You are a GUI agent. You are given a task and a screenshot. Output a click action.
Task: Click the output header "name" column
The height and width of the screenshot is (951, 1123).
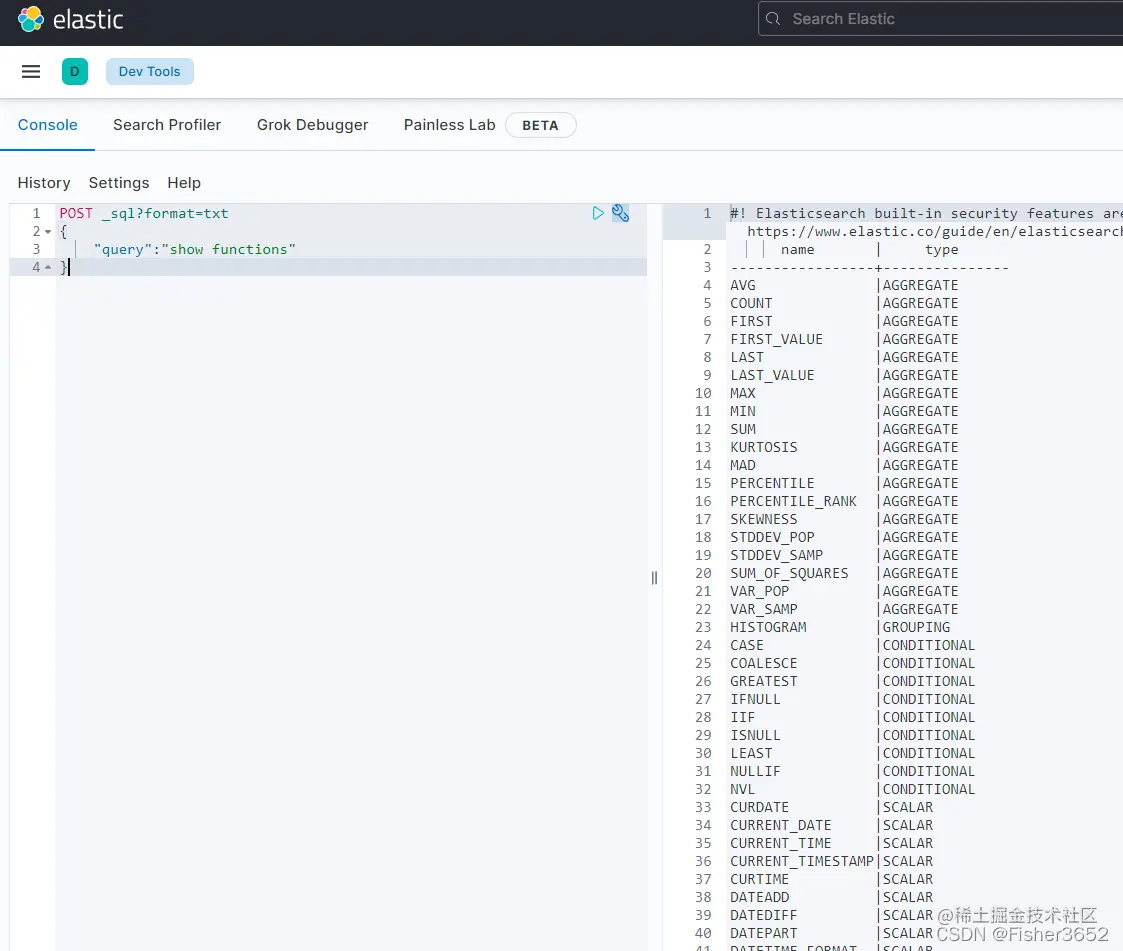click(797, 249)
